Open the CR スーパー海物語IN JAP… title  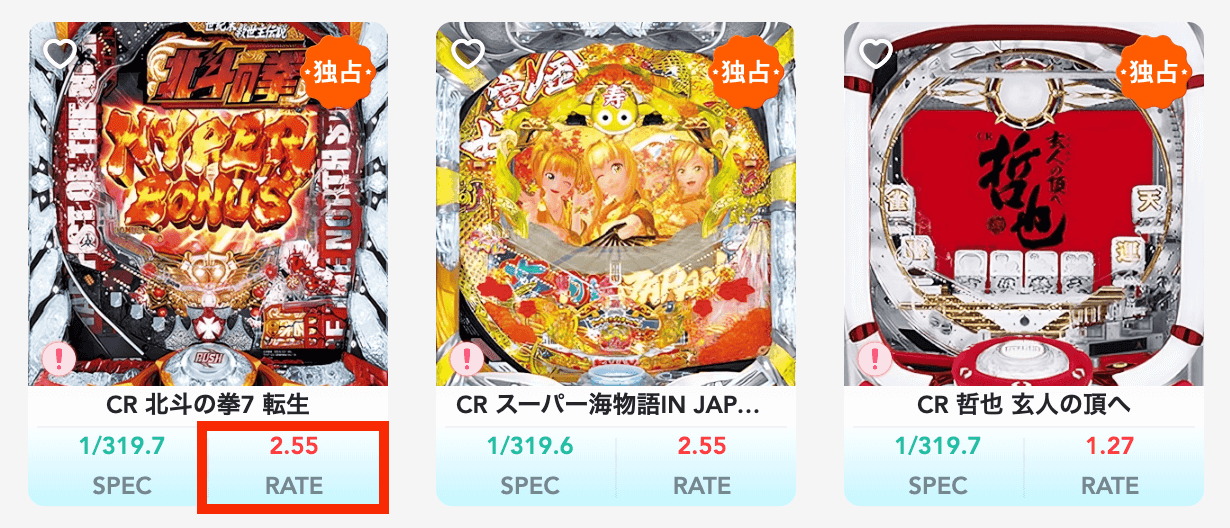pos(609,406)
